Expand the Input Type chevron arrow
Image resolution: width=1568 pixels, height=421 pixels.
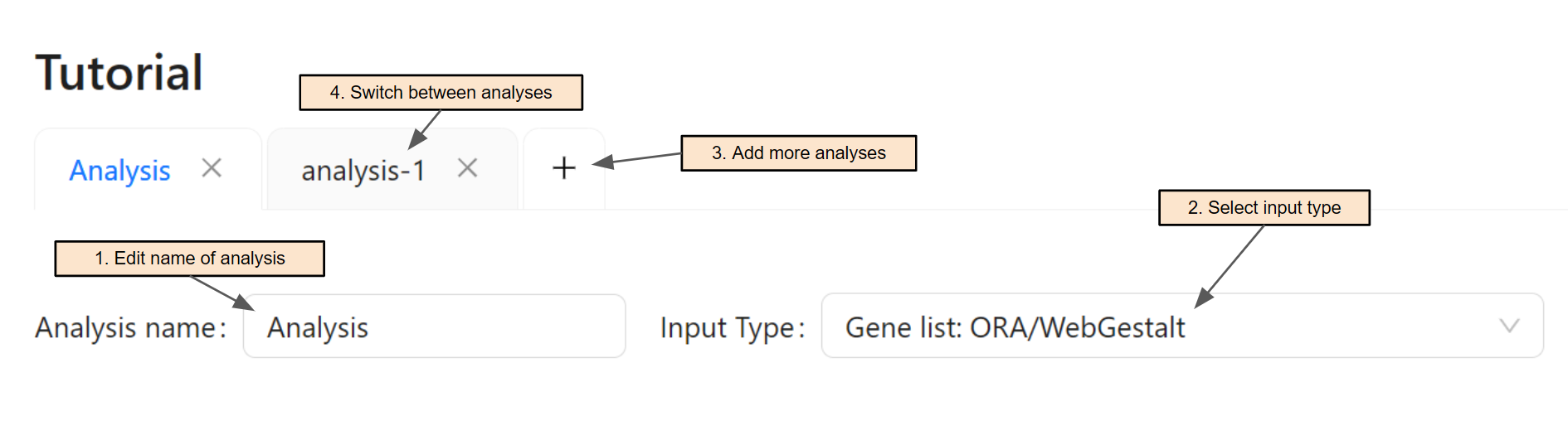pyautogui.click(x=1509, y=327)
